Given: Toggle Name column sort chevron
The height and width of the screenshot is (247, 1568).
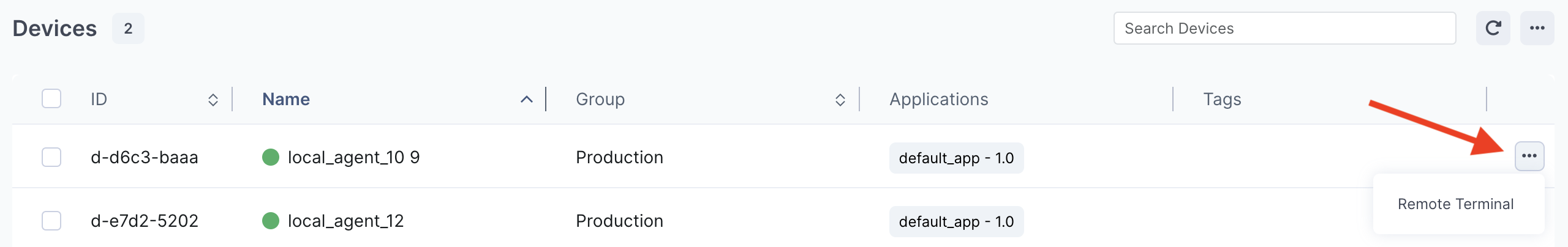Looking at the screenshot, I should (x=527, y=100).
